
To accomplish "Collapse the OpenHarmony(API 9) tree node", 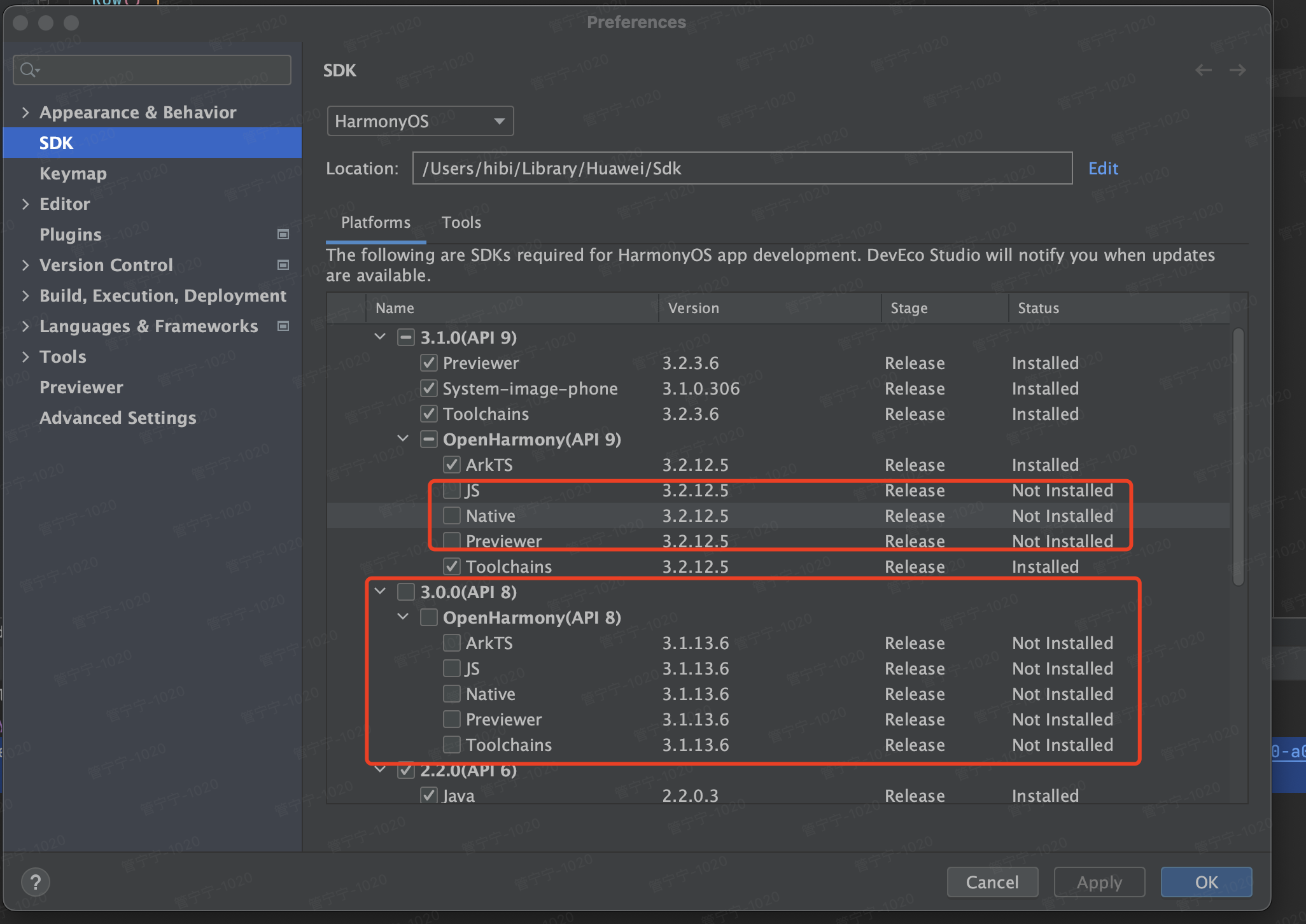I will 403,438.
